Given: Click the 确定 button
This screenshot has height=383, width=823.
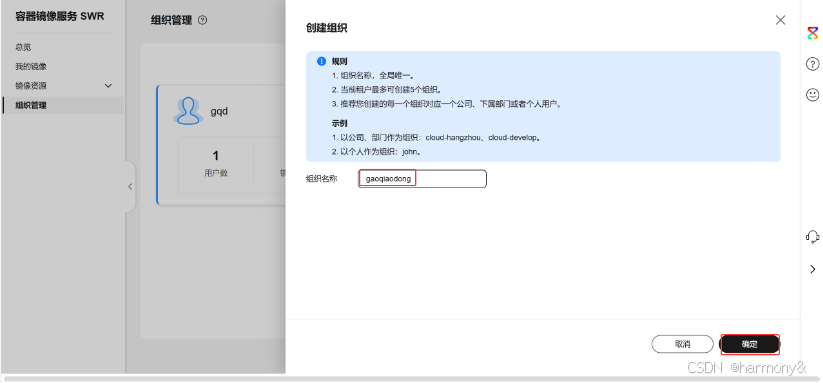Looking at the screenshot, I should pos(750,344).
